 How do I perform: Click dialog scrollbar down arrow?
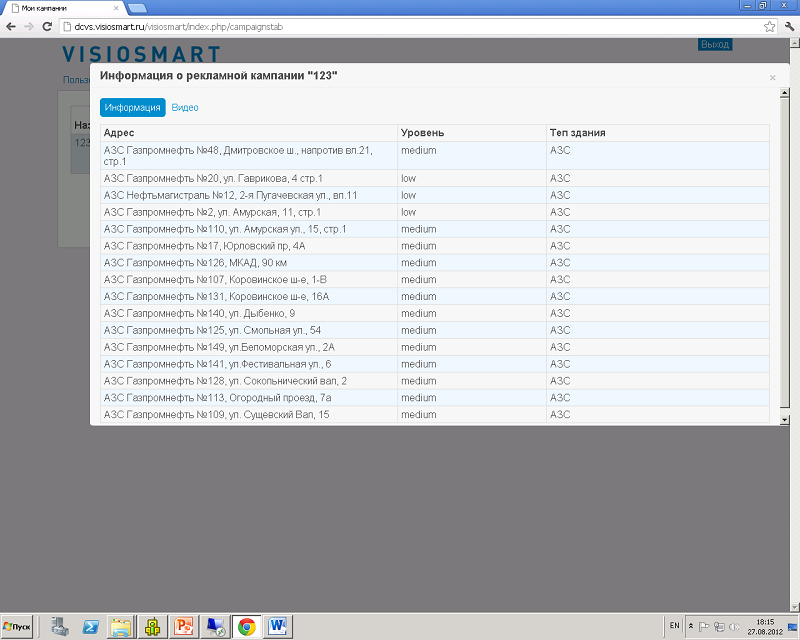tap(785, 420)
